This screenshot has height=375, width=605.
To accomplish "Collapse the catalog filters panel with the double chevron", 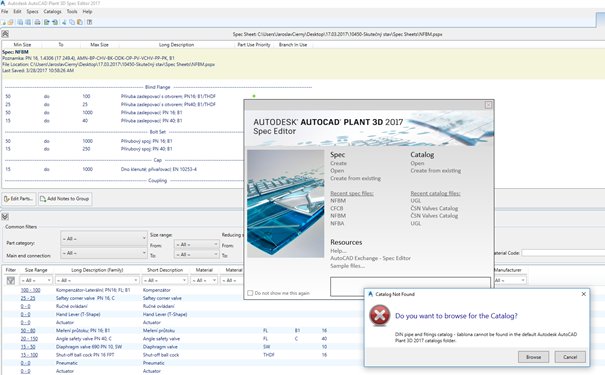I will (x=5, y=216).
